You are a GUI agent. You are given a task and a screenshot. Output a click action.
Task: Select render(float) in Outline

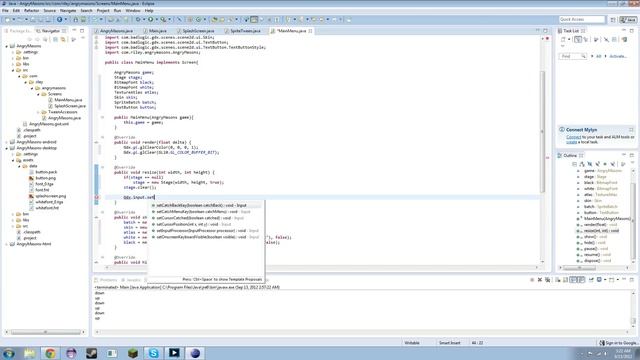(x=600, y=225)
